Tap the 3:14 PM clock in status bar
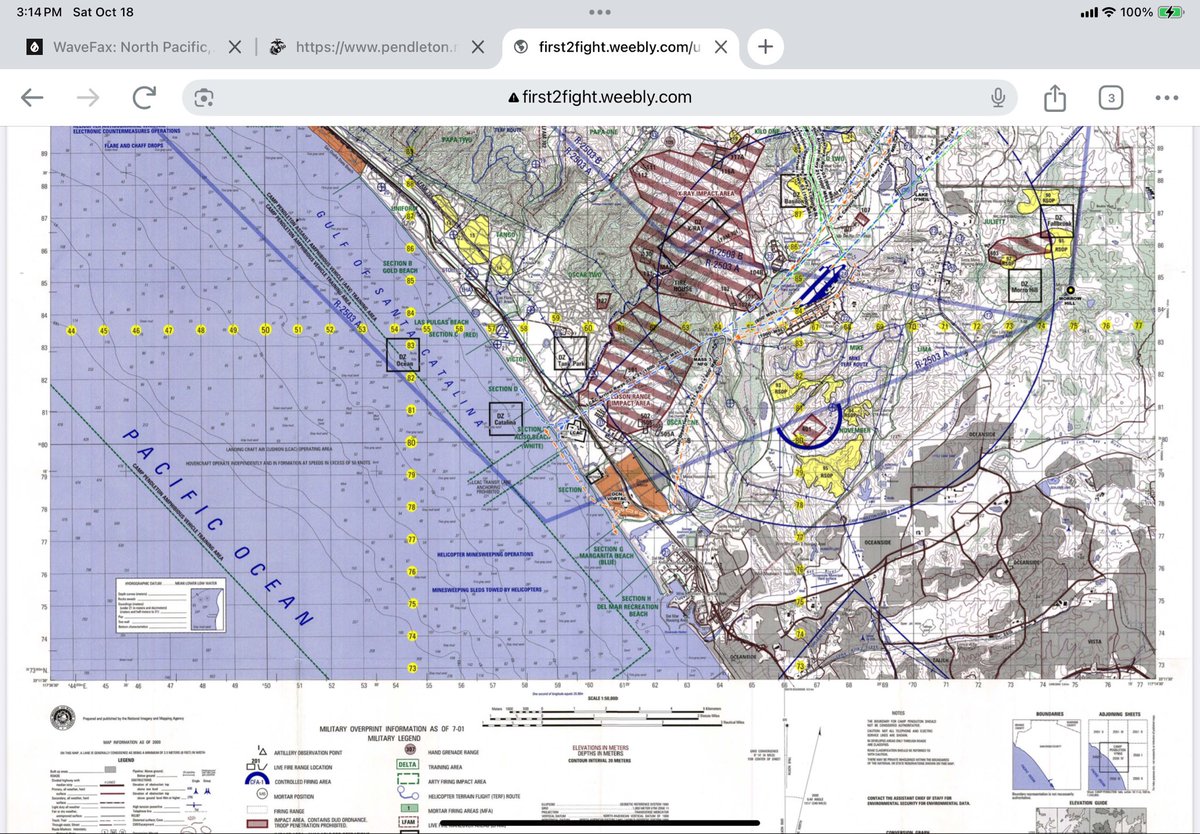Screen dimensions: 1200x834 (x=39, y=12)
